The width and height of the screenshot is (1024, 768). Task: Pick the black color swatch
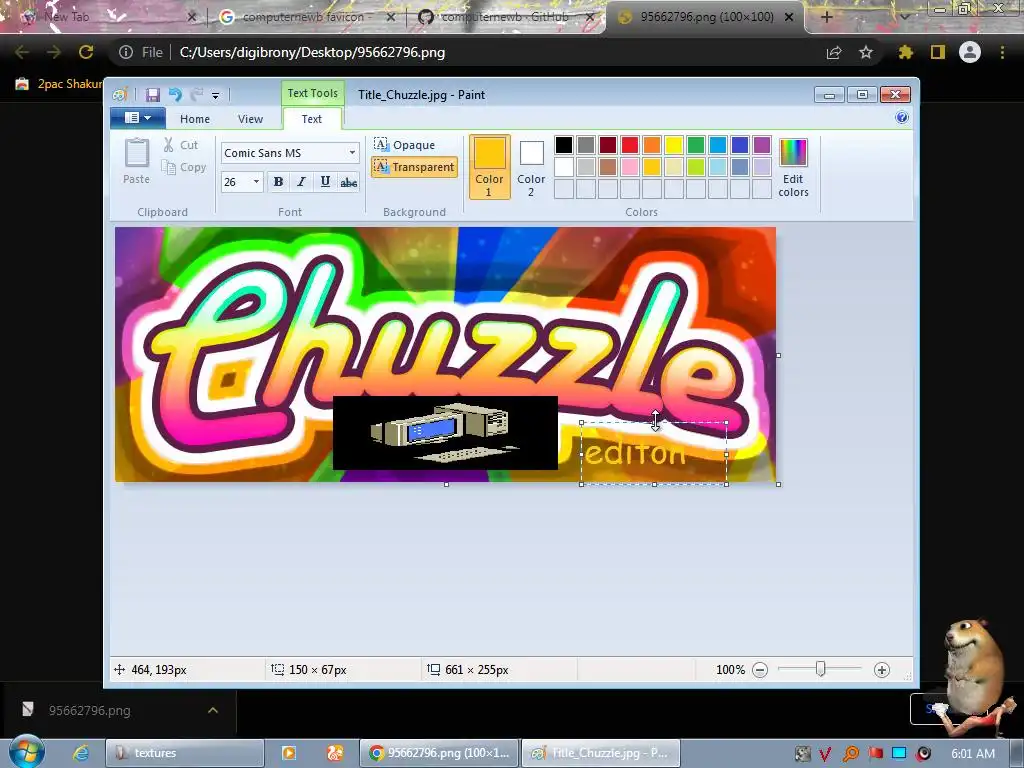(564, 145)
